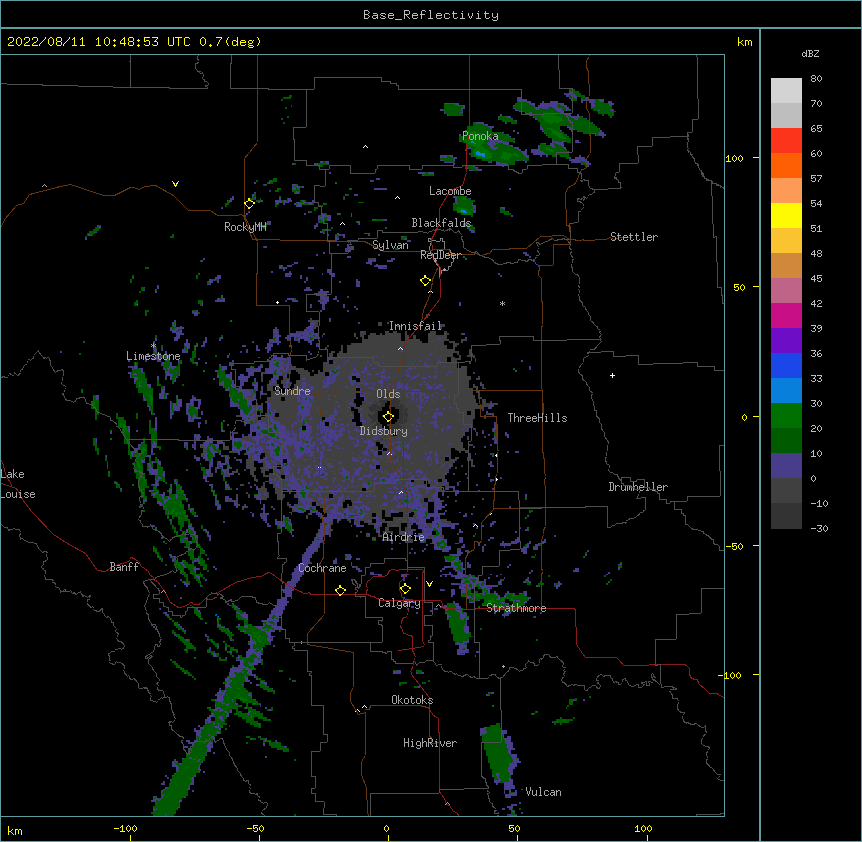This screenshot has height=842, width=862.
Task: Click the Olds label
Action: [388, 394]
